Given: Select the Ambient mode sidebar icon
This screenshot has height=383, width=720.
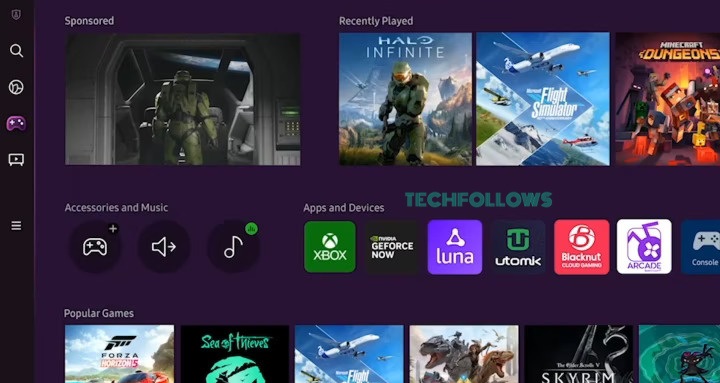Looking at the screenshot, I should click(16, 87).
